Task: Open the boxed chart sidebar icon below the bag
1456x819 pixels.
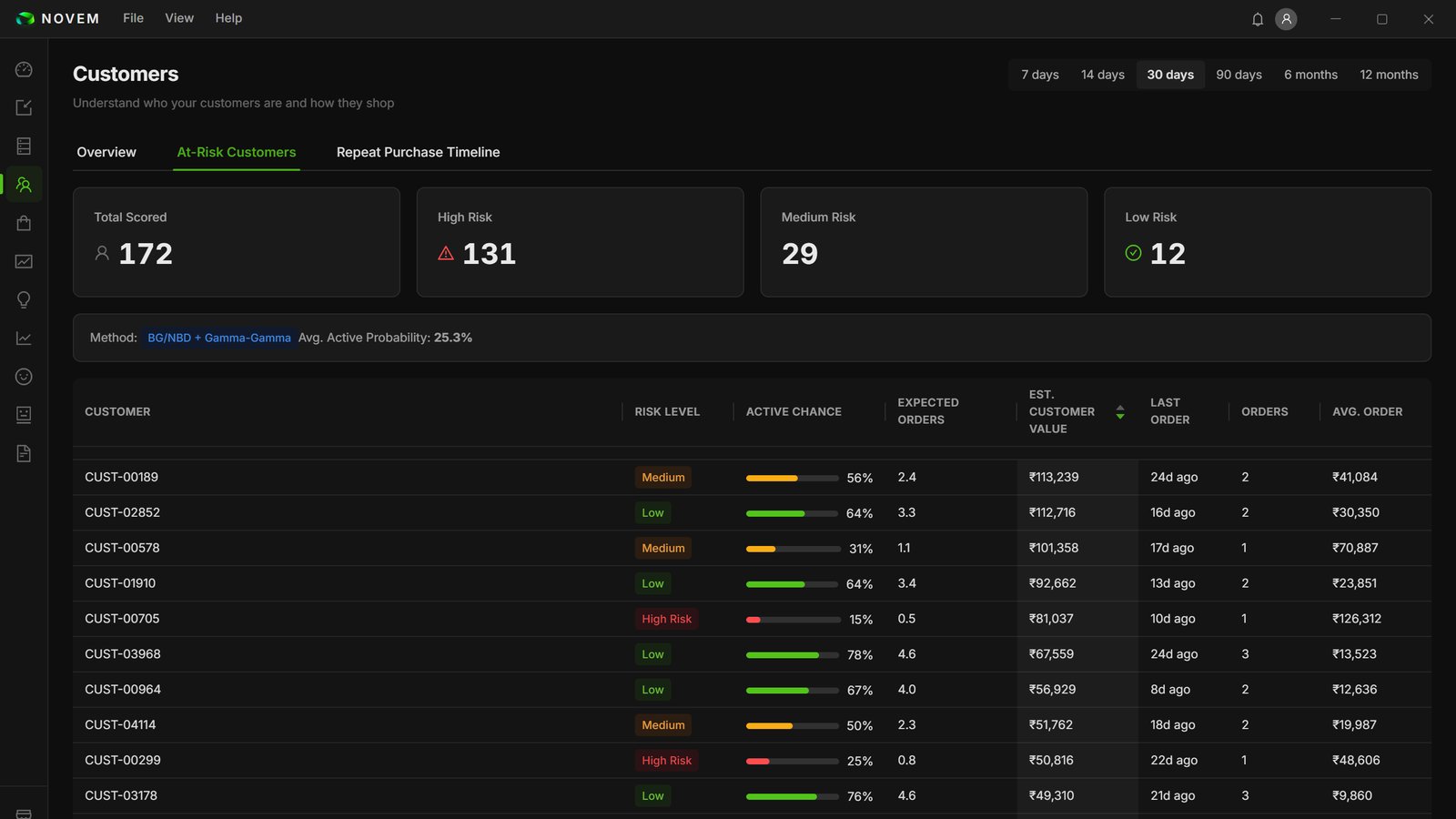Action: 24,261
